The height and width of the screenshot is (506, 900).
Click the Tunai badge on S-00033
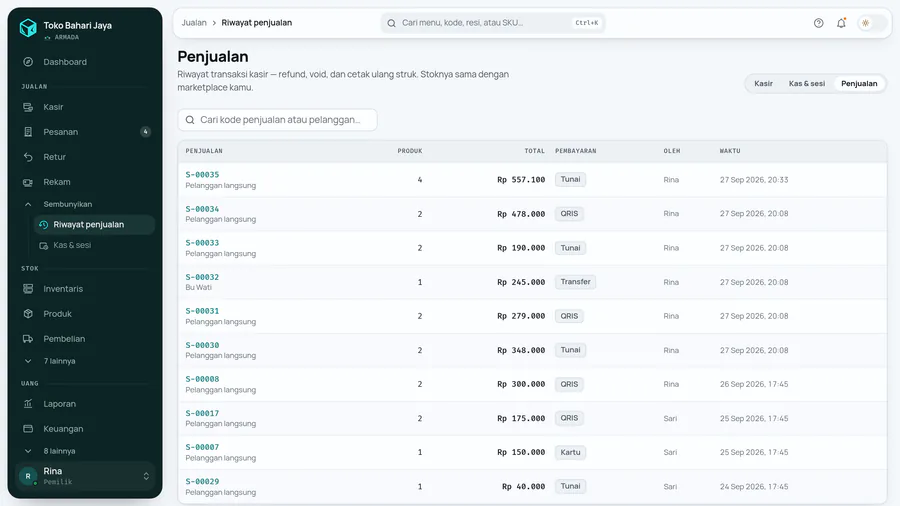click(570, 248)
